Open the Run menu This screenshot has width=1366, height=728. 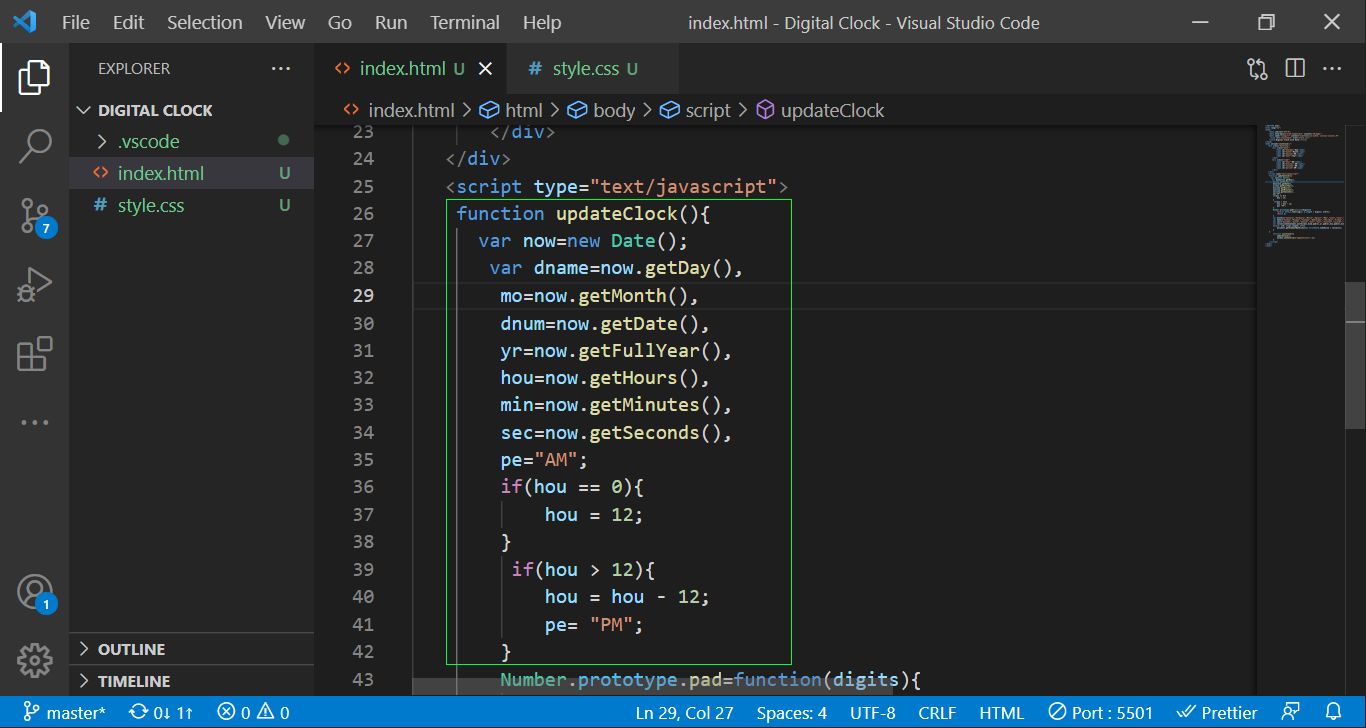pos(391,22)
